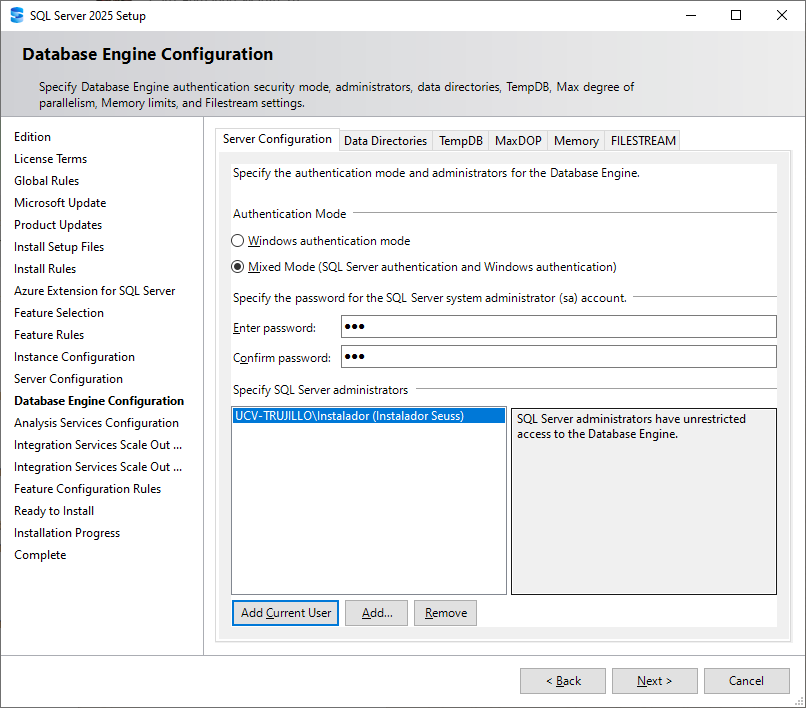This screenshot has width=806, height=708.
Task: Minimize the setup window
Action: point(691,15)
